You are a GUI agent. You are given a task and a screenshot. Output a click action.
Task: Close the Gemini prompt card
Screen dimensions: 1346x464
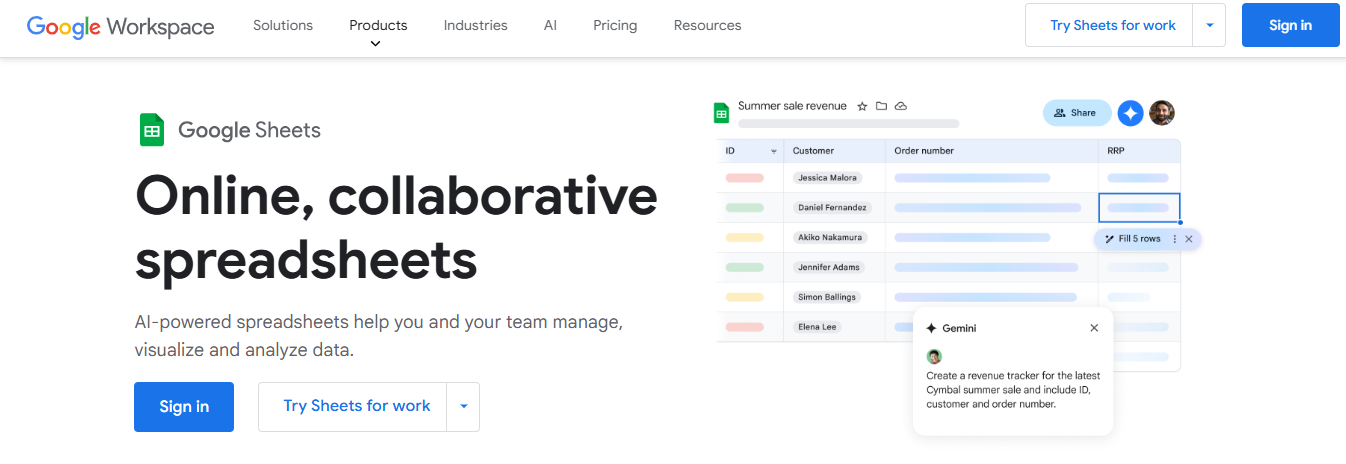pyautogui.click(x=1094, y=328)
